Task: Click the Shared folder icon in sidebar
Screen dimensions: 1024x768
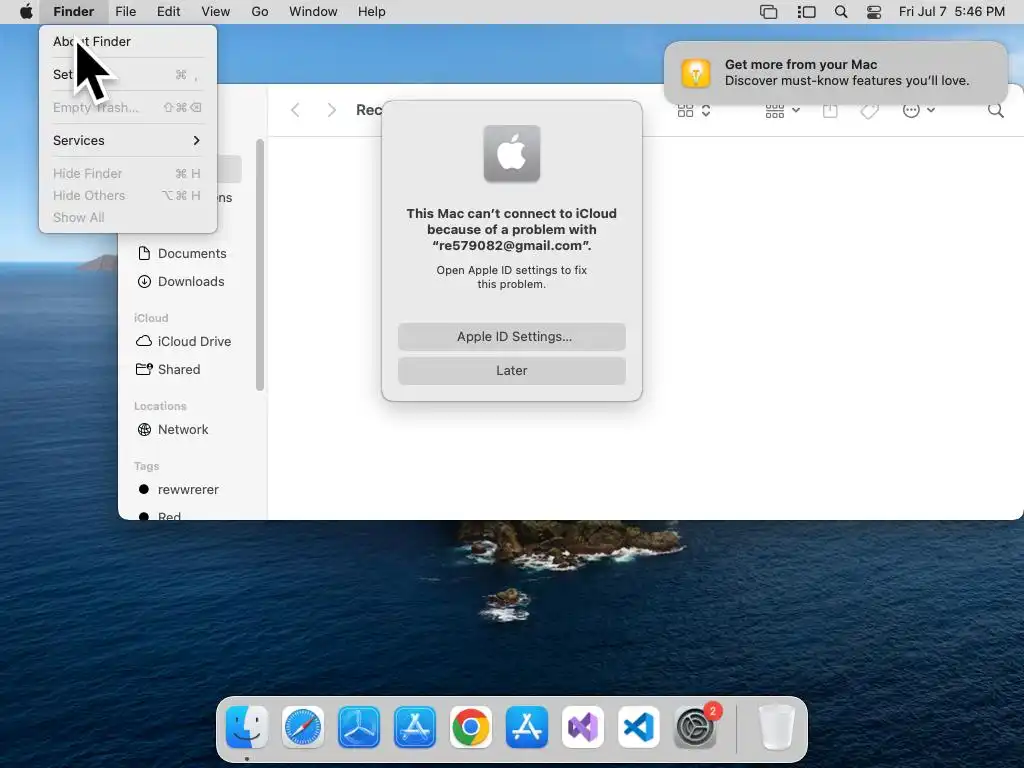Action: [x=144, y=369]
